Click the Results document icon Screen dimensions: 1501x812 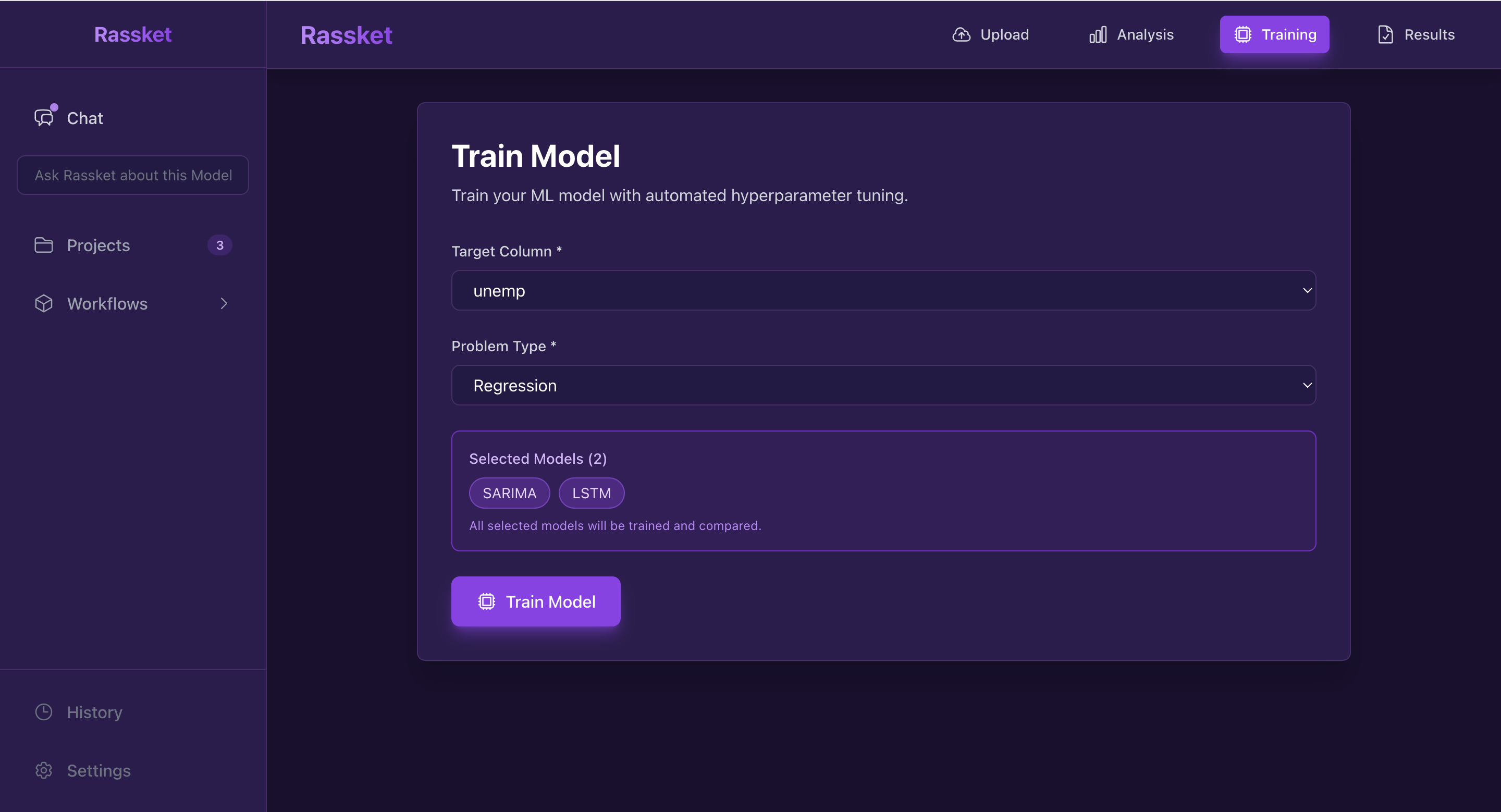[1386, 34]
